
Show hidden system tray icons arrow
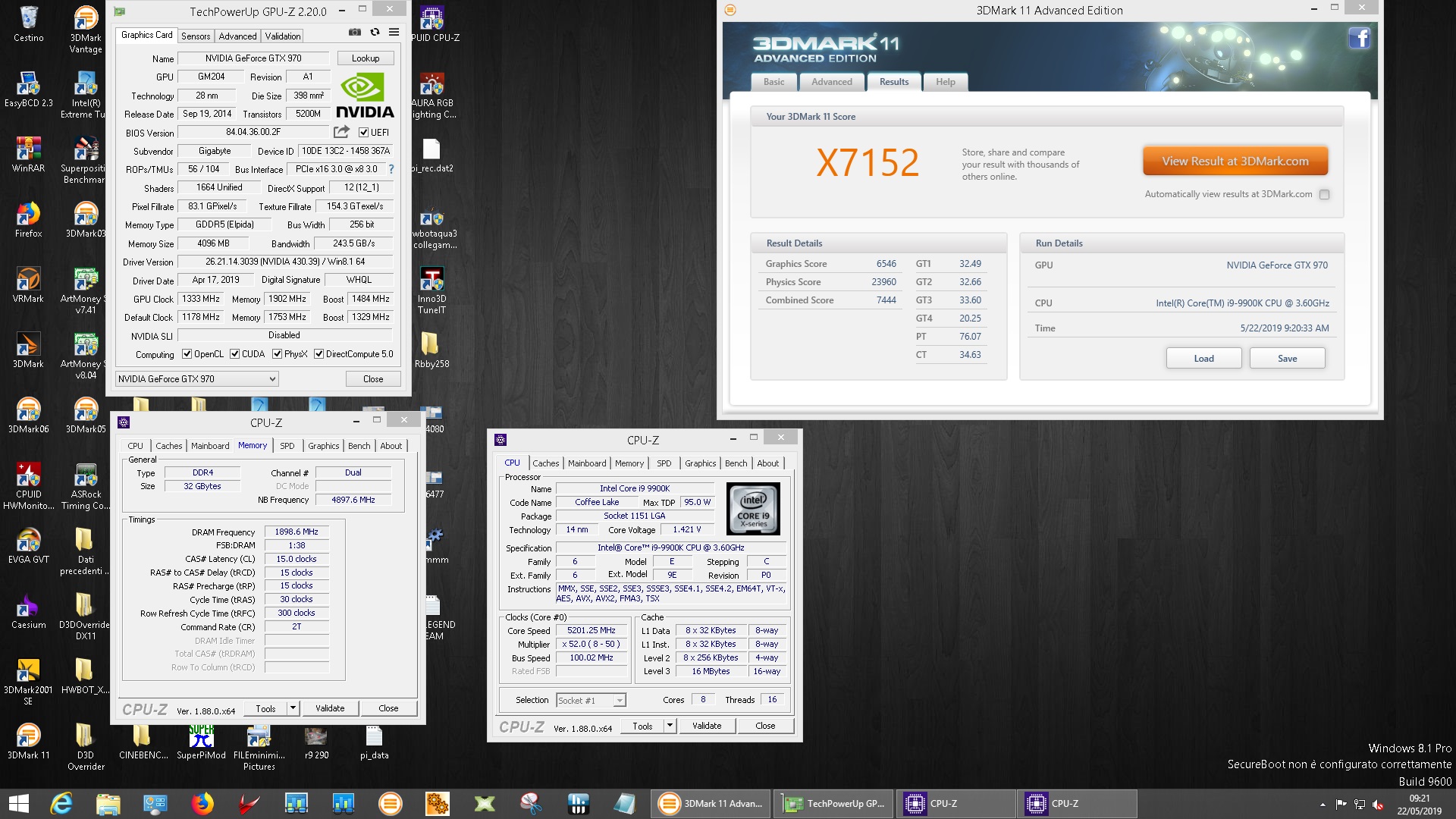point(1323,805)
